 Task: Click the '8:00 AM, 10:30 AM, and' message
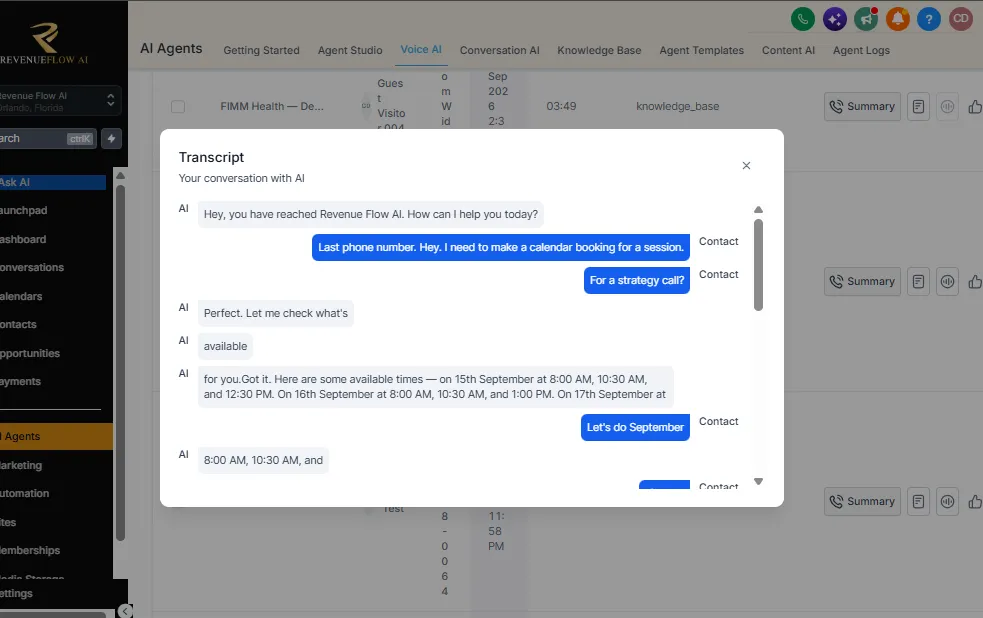[263, 461]
